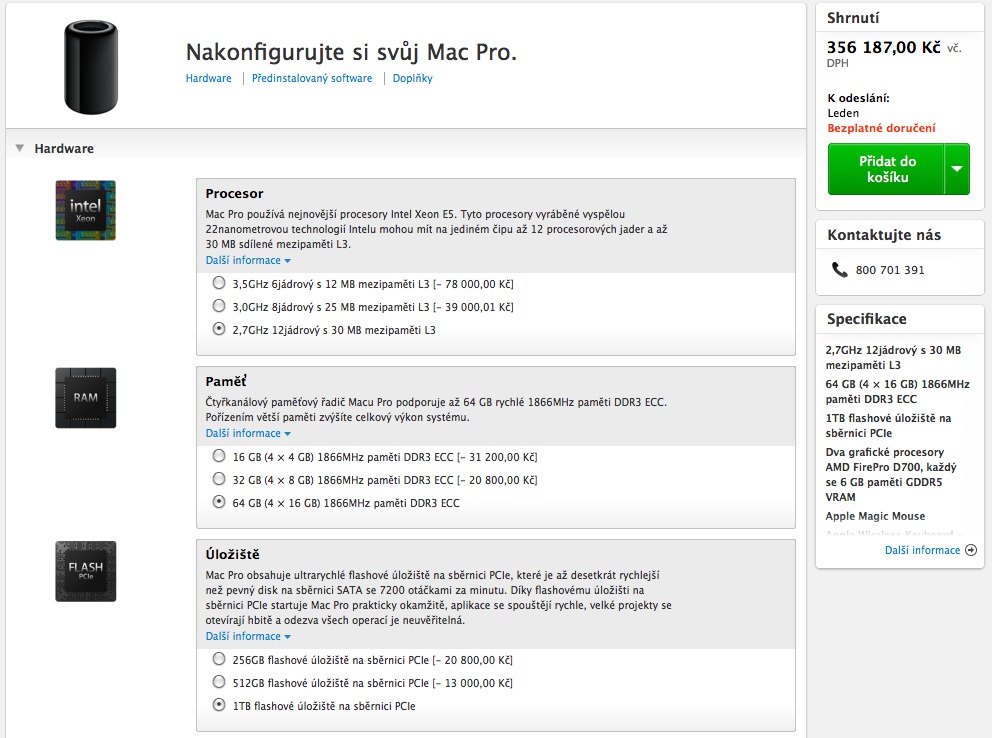Click the circled arrow icon in Specifikace

point(970,550)
